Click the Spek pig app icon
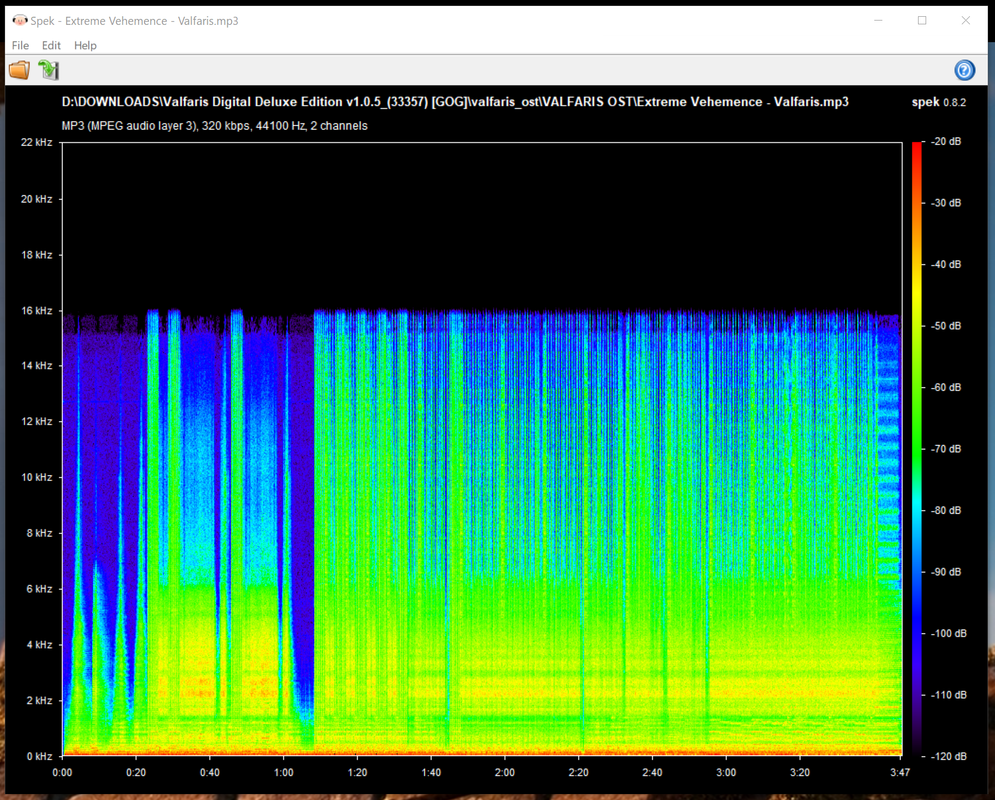Viewport: 995px width, 800px height. click(20, 20)
